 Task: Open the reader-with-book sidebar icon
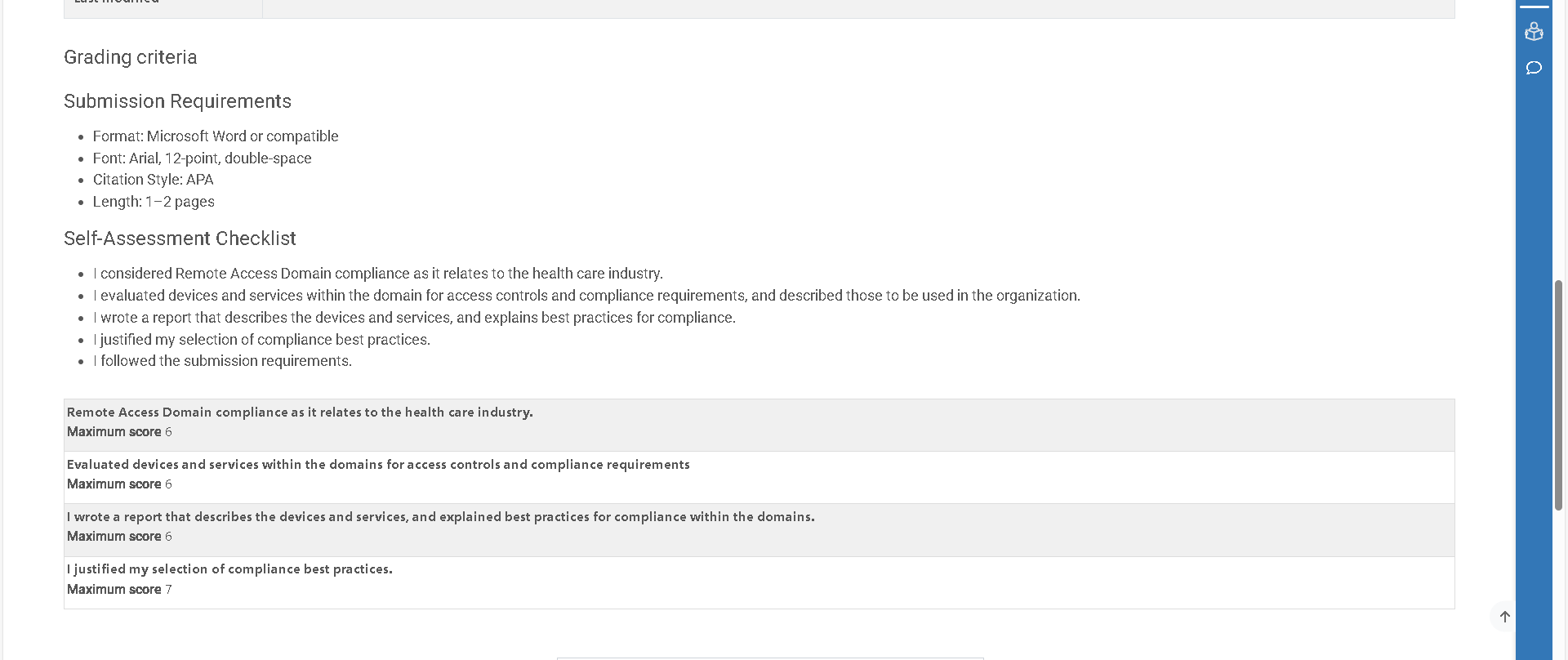1534,32
